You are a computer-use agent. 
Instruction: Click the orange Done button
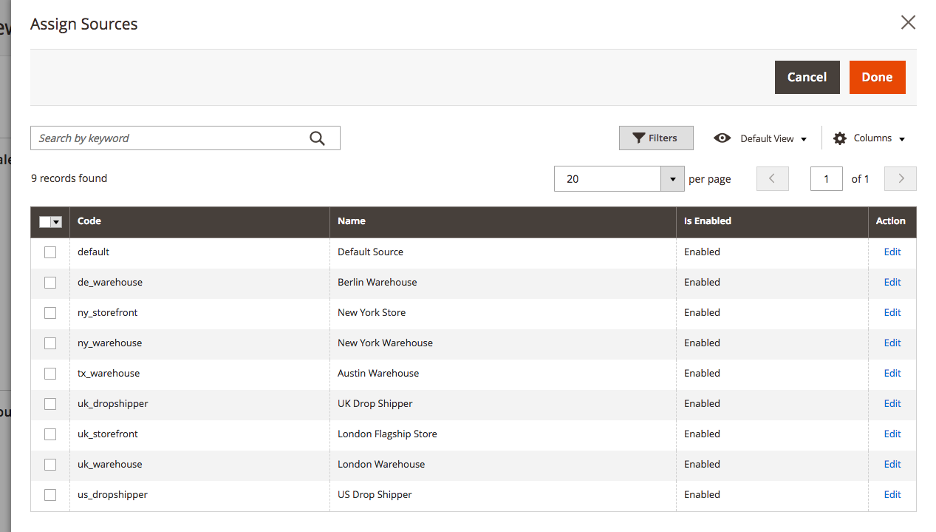click(x=877, y=77)
